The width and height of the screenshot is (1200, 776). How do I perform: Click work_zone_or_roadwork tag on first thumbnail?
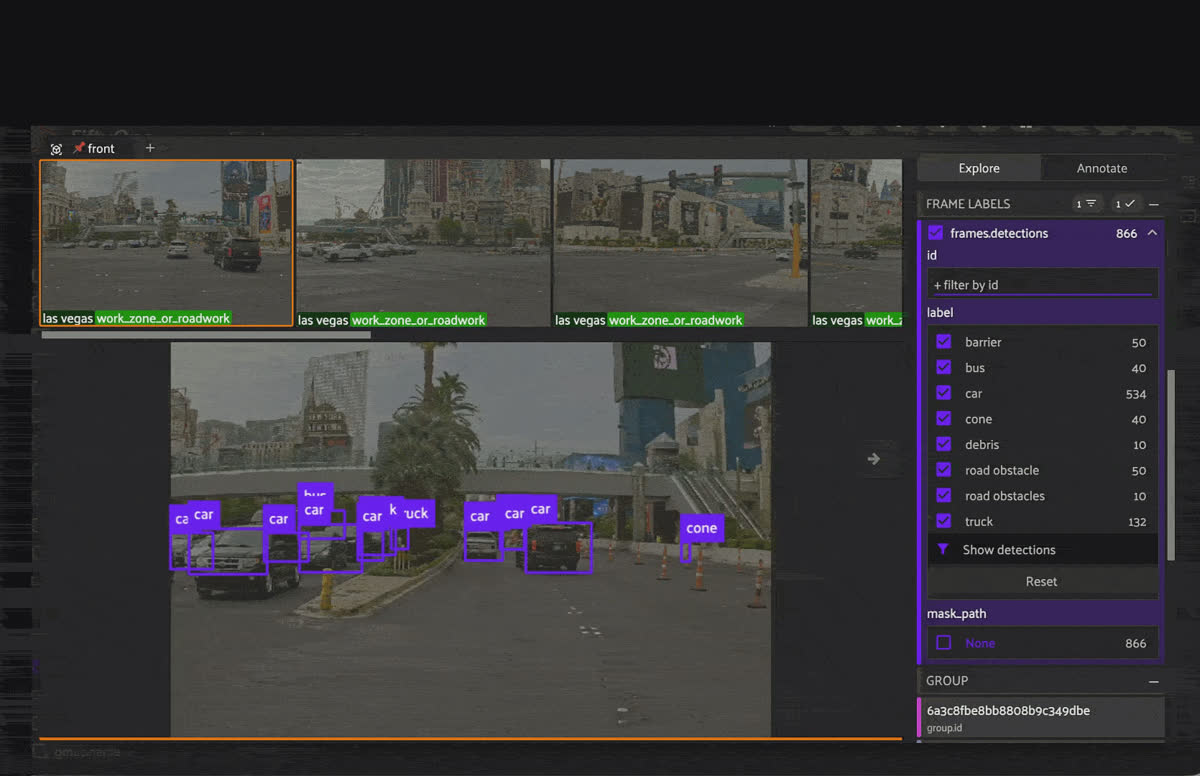tap(164, 319)
